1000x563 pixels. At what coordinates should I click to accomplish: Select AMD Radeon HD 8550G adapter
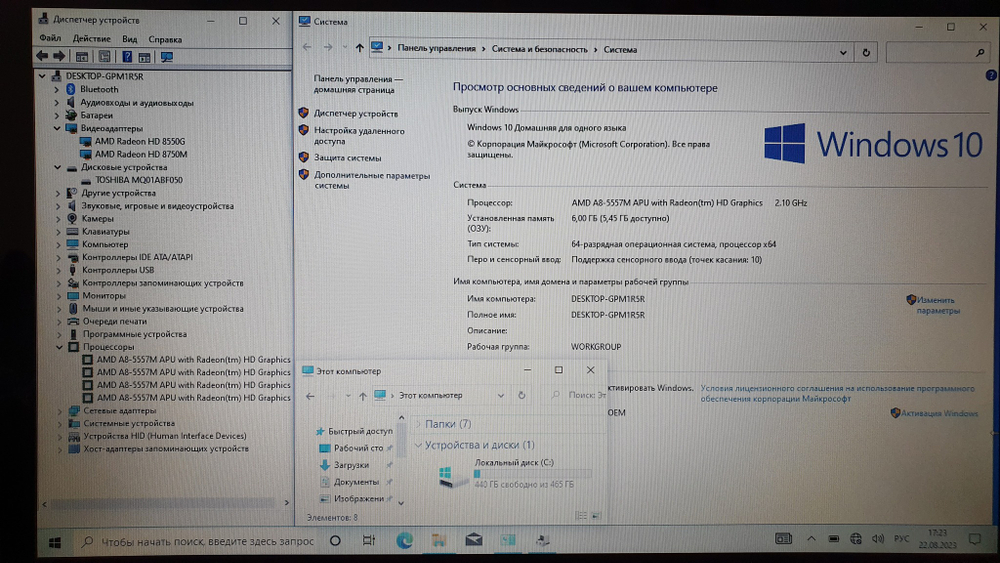[x=140, y=141]
